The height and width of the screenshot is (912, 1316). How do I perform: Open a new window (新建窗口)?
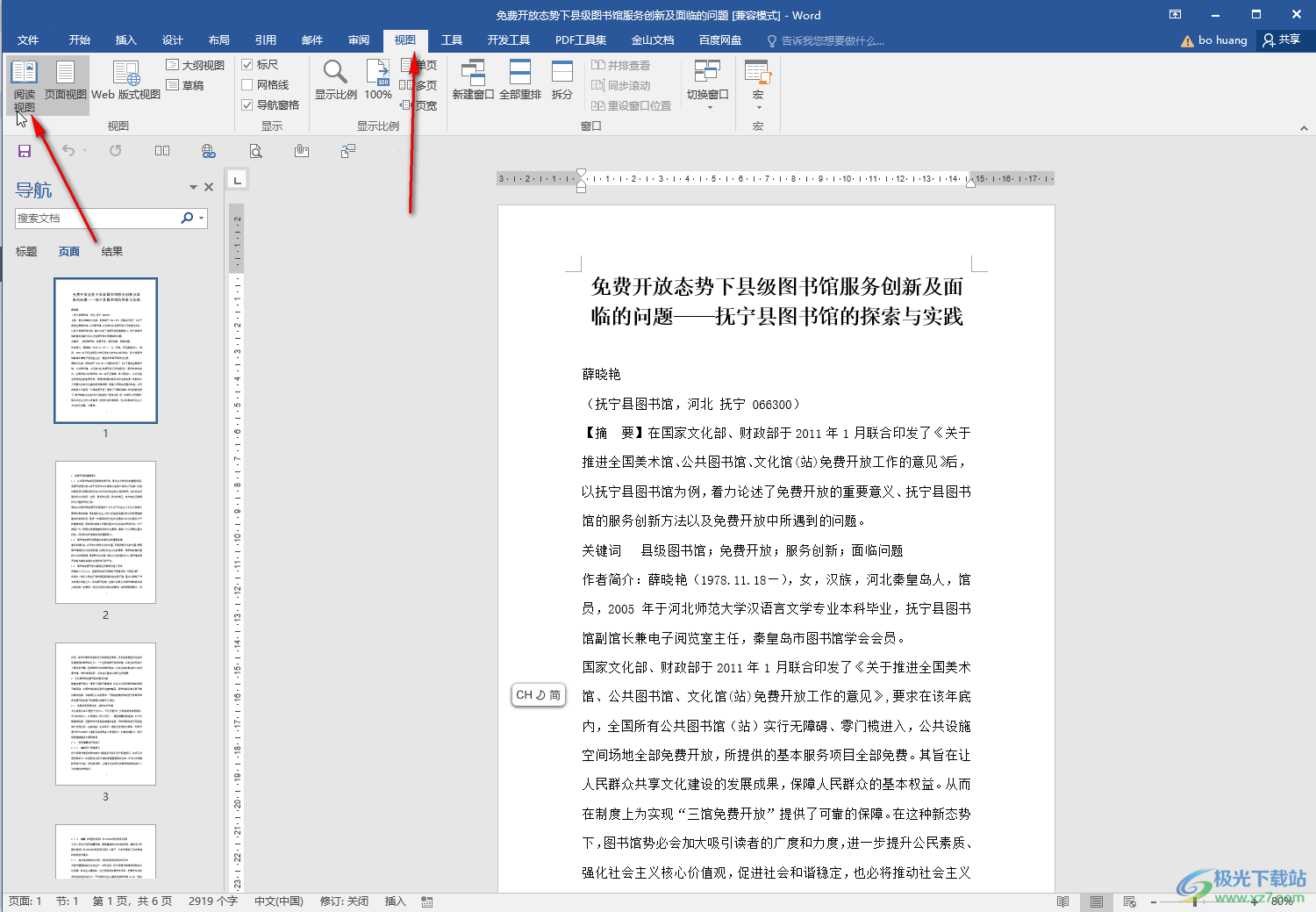click(473, 81)
